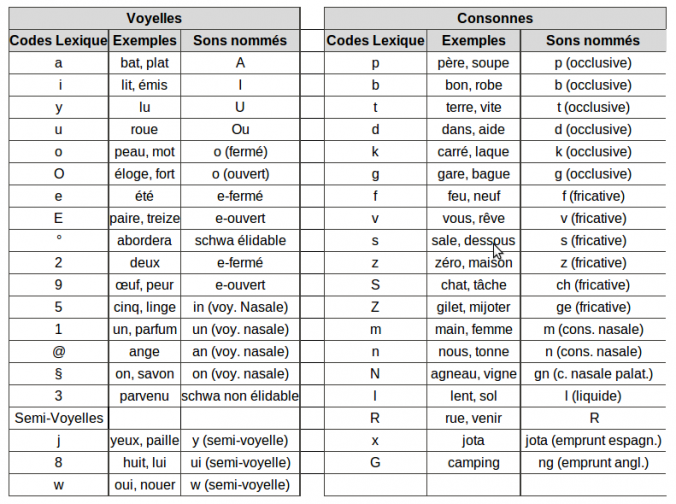Click the "Semi-Voyelles" row label
This screenshot has height=504, width=676.
[54, 418]
